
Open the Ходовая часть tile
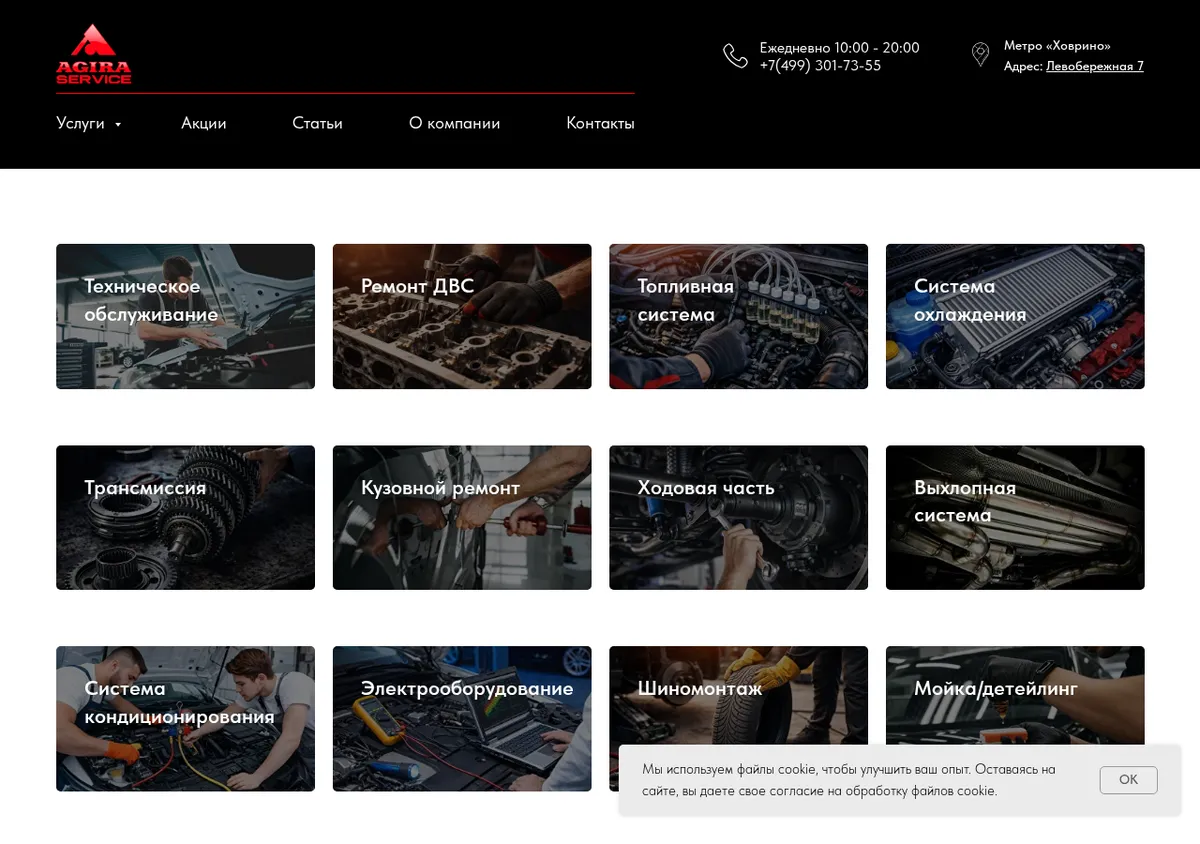tap(738, 517)
